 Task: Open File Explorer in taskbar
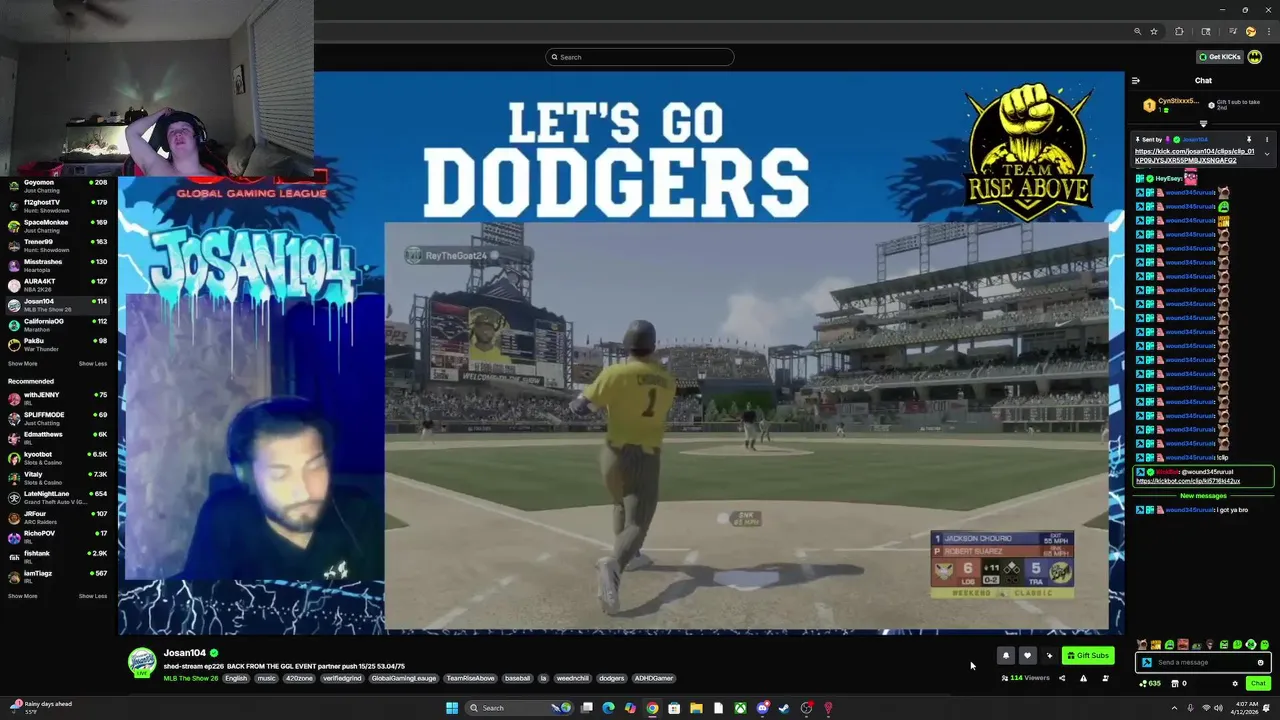[x=696, y=708]
